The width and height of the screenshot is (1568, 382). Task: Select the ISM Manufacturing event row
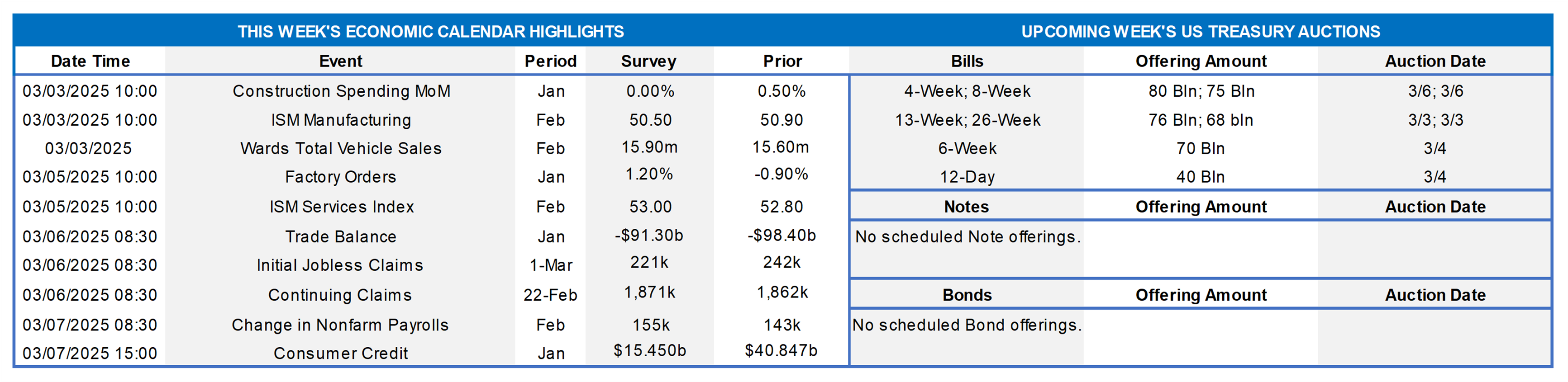click(341, 120)
